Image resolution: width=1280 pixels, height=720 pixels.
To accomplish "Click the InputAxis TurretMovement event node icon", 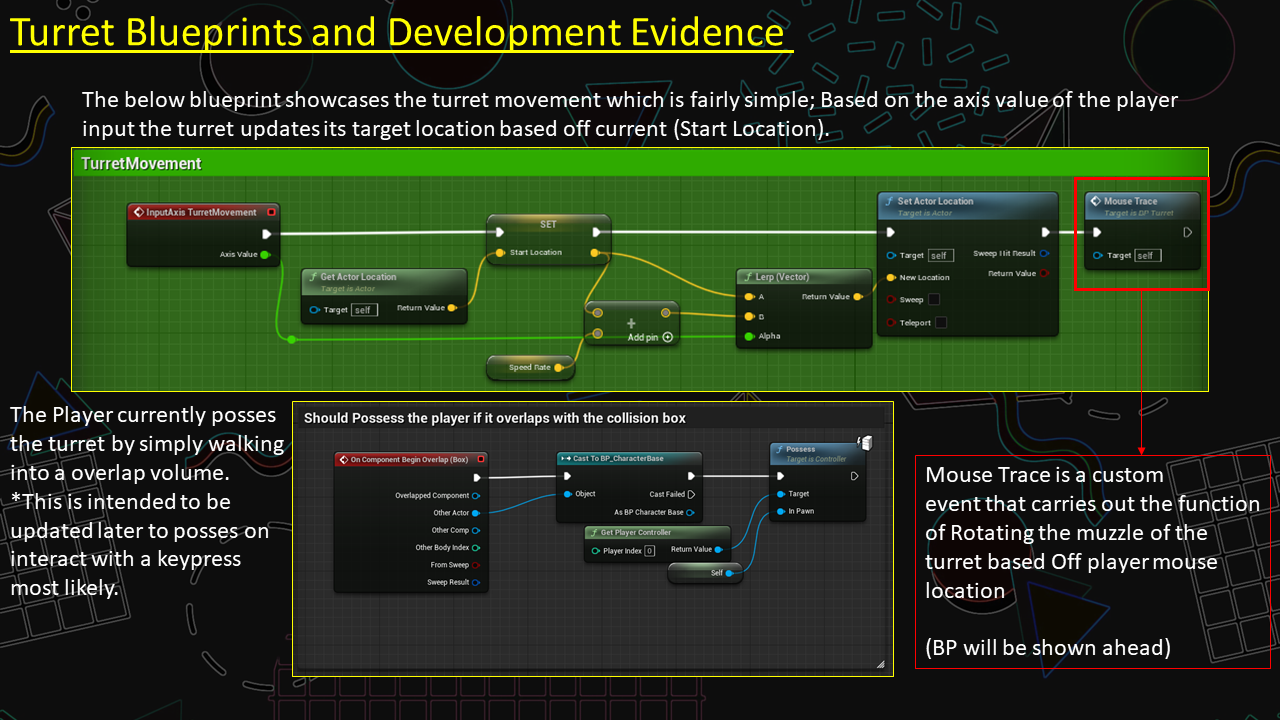I will 138,212.
